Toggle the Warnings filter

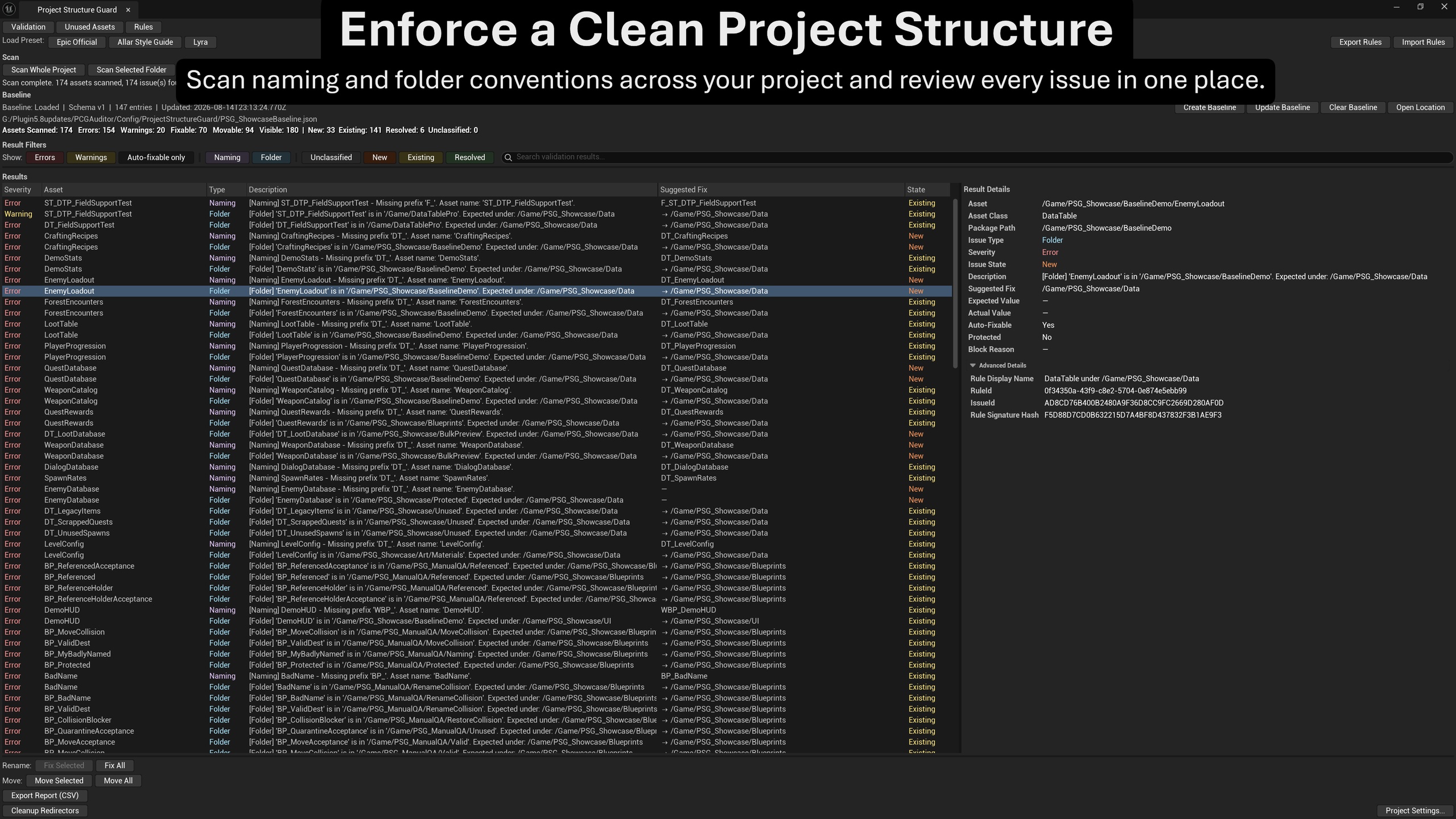point(91,158)
